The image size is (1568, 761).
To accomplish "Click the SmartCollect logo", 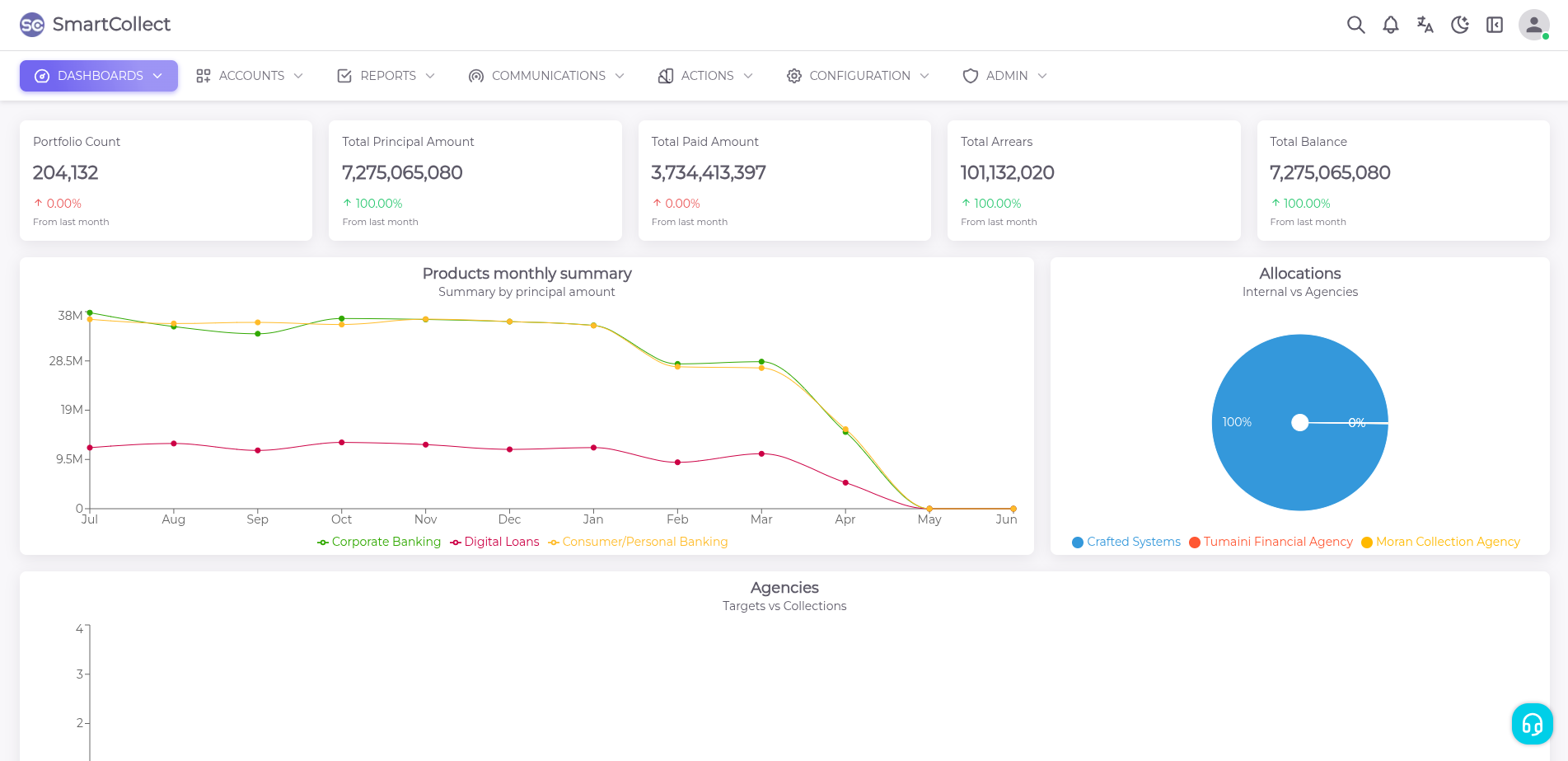I will pyautogui.click(x=96, y=25).
